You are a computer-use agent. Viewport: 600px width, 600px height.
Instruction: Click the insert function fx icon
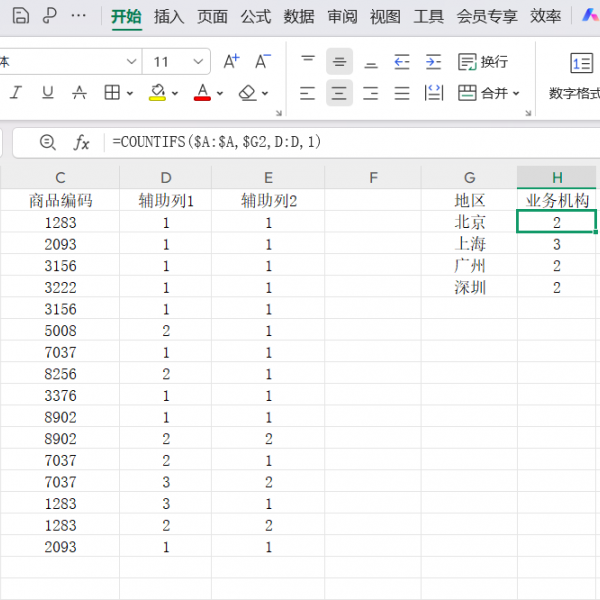[x=82, y=143]
